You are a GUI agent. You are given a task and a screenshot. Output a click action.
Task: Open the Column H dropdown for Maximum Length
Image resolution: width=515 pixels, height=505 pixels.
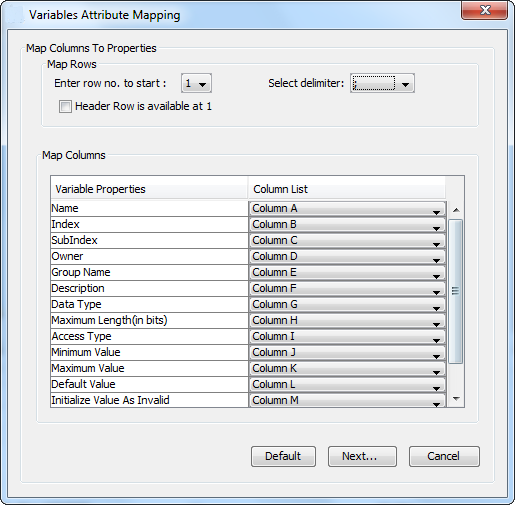click(347, 321)
